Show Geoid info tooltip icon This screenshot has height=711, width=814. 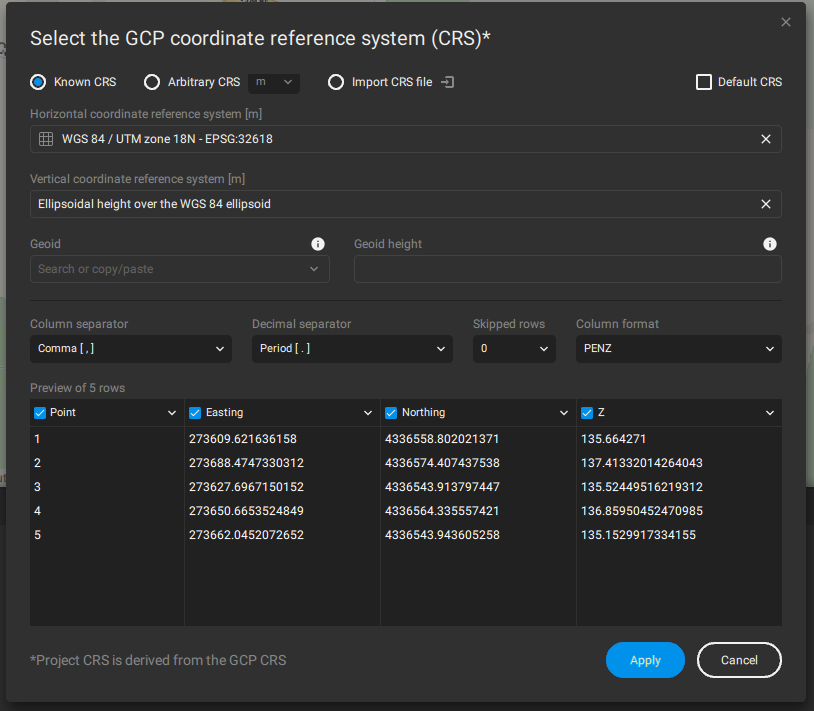(x=318, y=244)
